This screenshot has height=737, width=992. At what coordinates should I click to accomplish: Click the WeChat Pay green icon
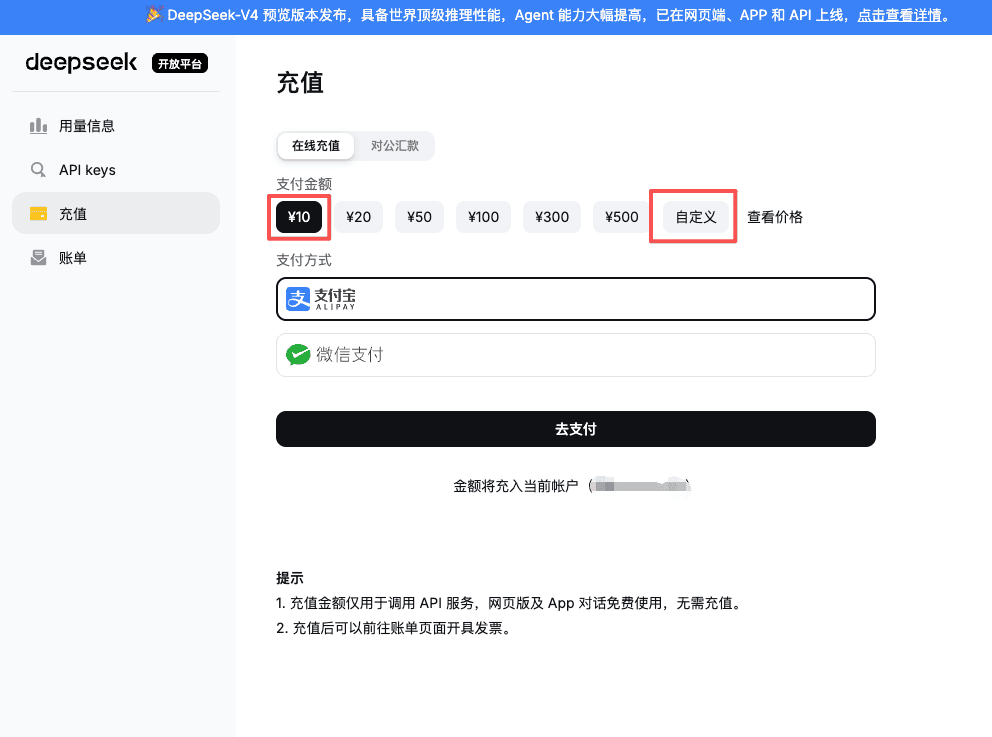pos(298,355)
